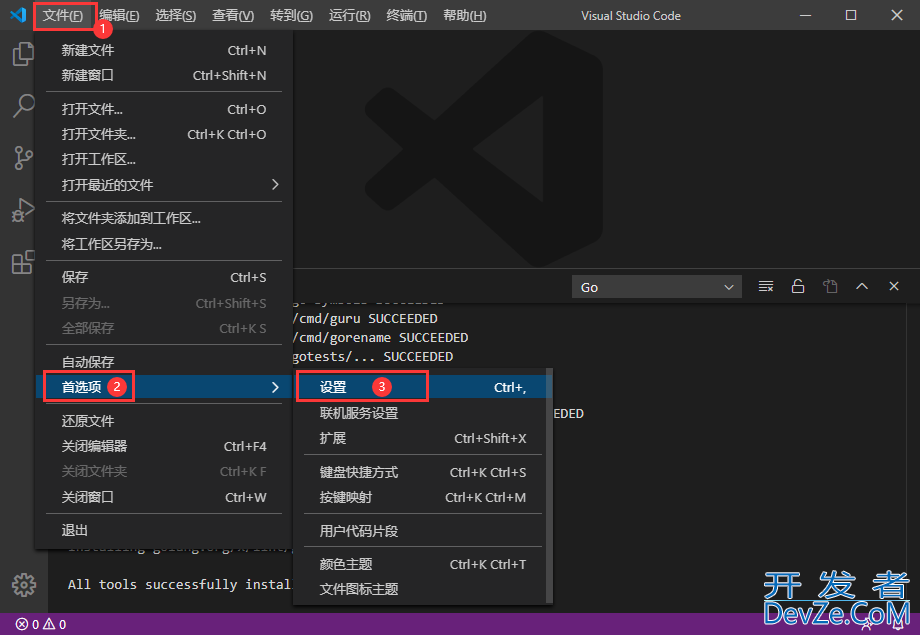This screenshot has width=920, height=635.
Task: Select 打开文件夹... menu entry
Action: tap(164, 134)
